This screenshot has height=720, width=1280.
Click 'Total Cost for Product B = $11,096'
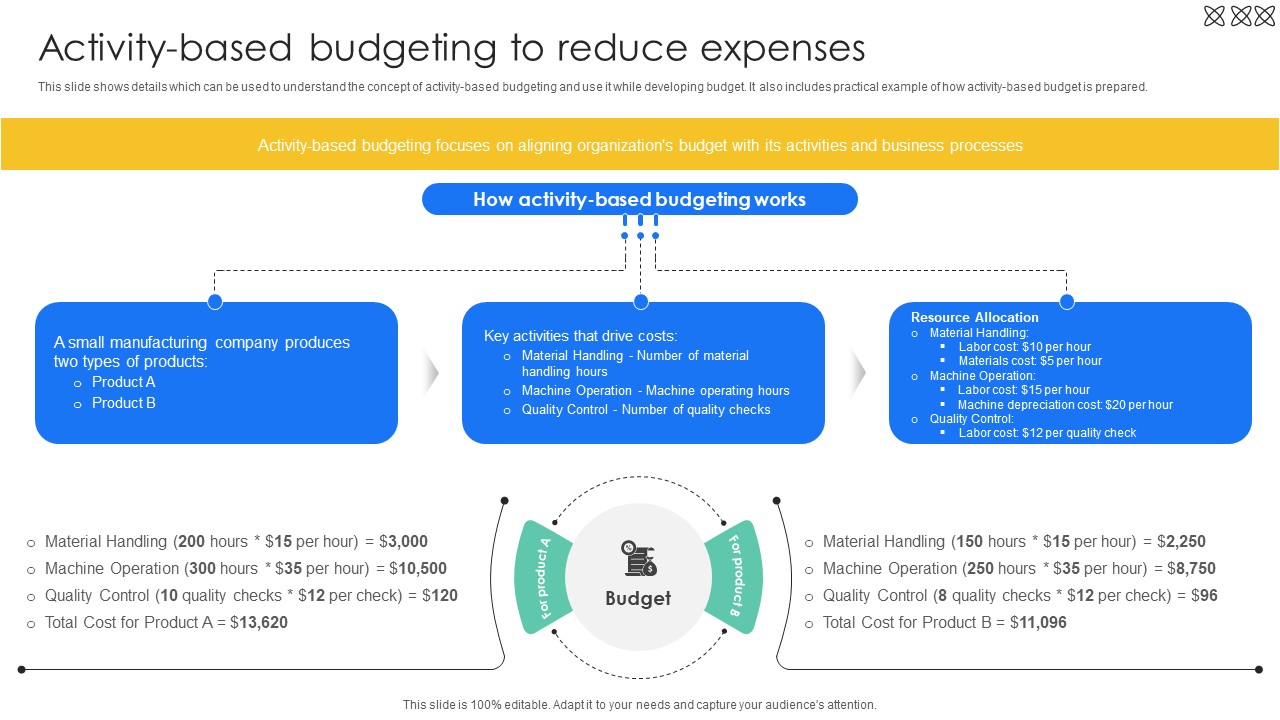[944, 622]
